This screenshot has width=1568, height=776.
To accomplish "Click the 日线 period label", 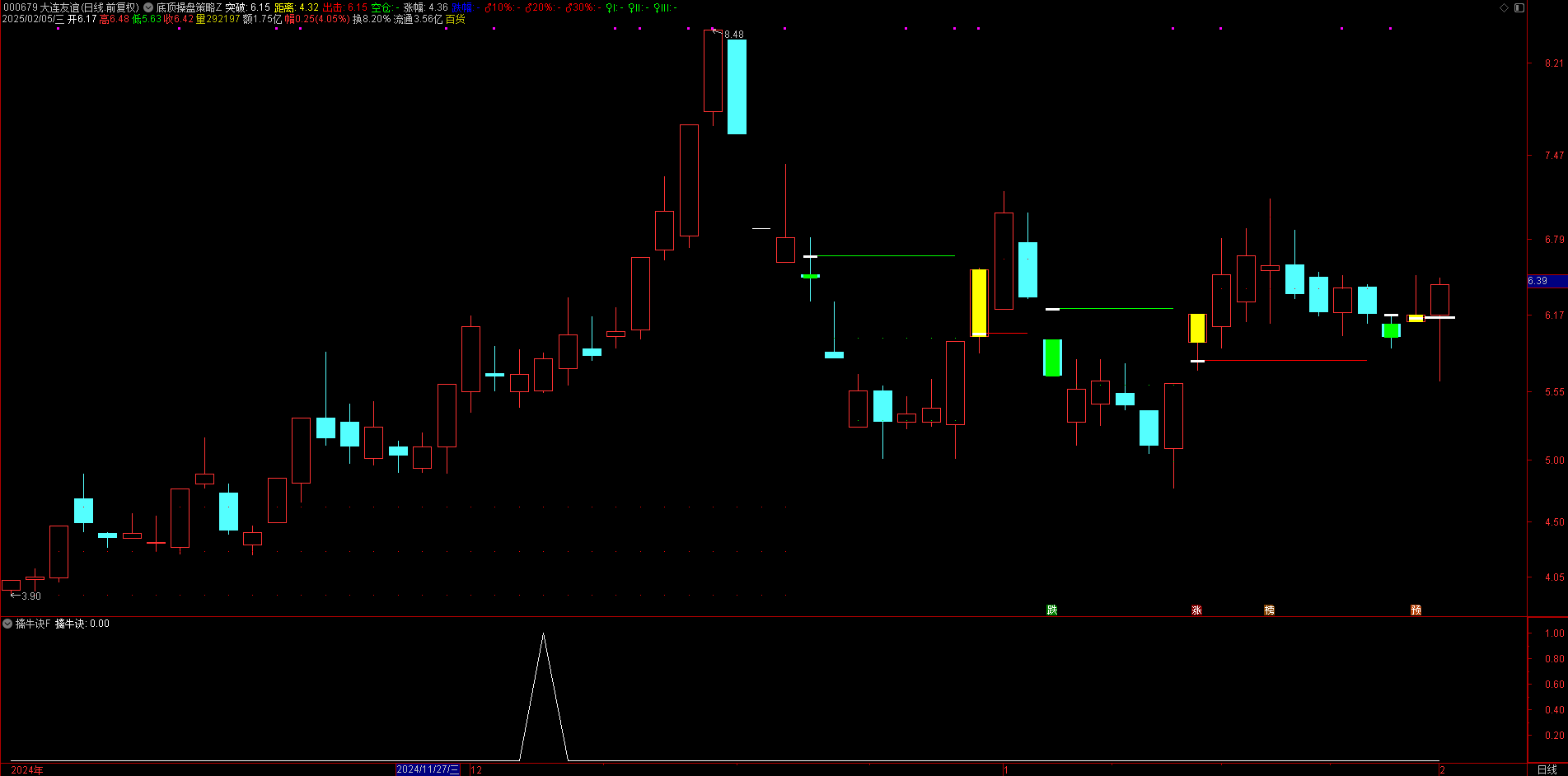I will (1547, 769).
